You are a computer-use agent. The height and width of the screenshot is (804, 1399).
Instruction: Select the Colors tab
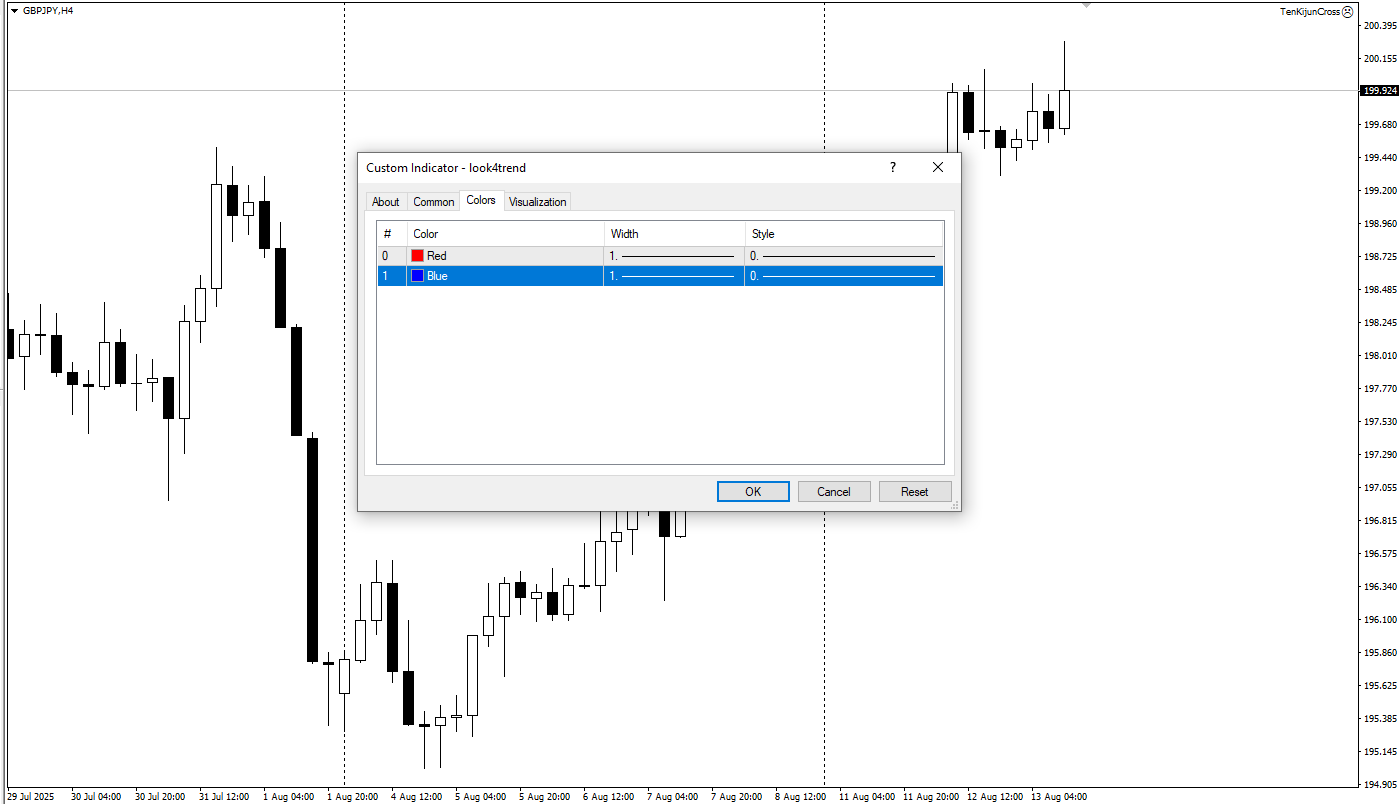pyautogui.click(x=481, y=200)
